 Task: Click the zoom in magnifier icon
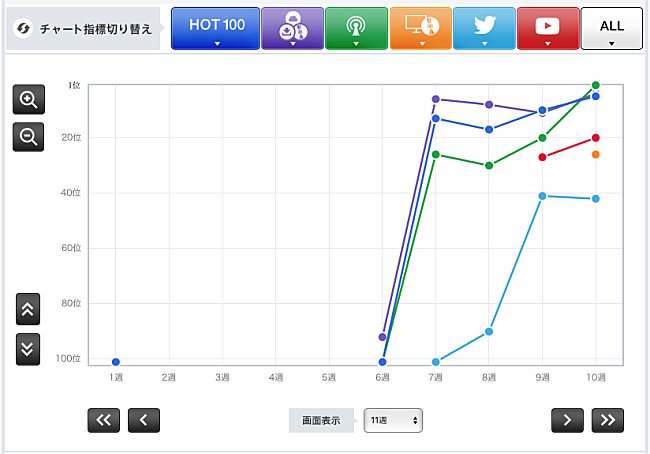pos(28,100)
